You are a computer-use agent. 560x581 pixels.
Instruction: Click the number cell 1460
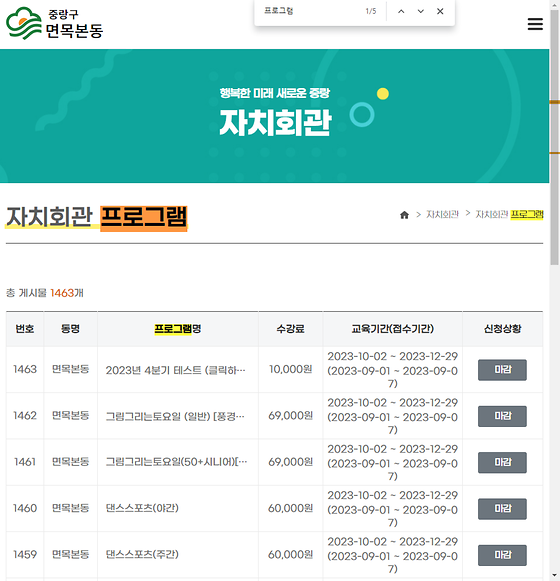click(x=25, y=508)
